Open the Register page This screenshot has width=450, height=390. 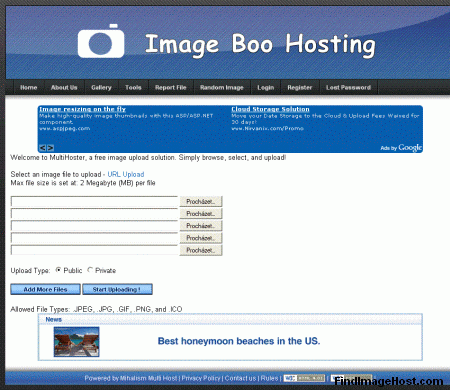(x=300, y=87)
